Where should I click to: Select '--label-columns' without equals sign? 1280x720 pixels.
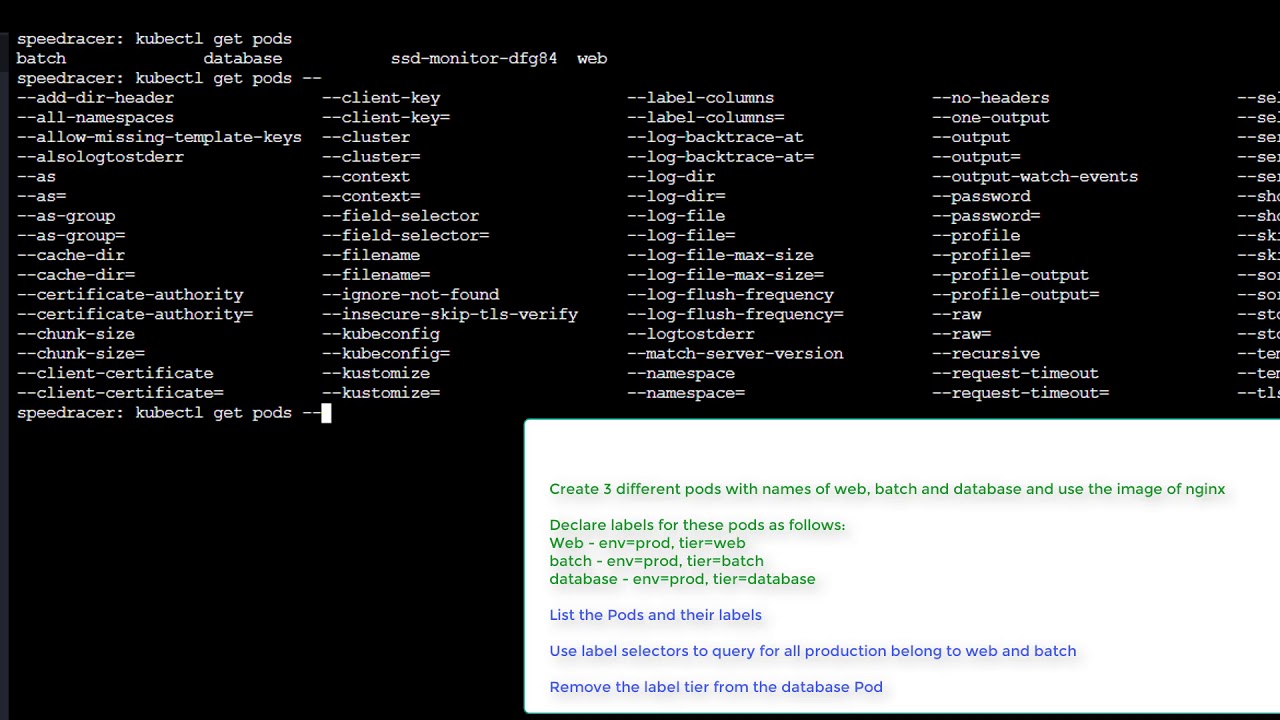(700, 98)
